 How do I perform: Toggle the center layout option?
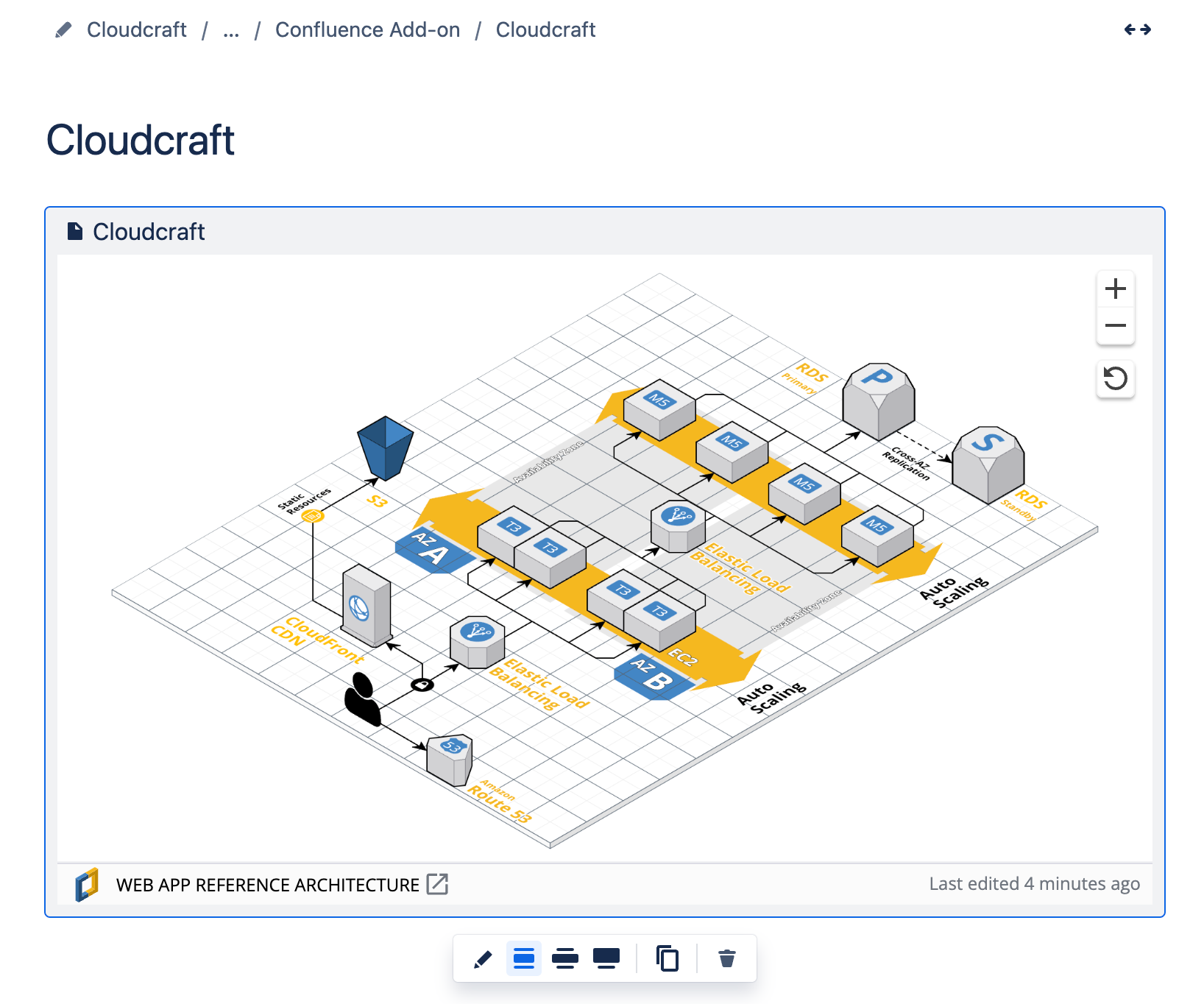tap(523, 958)
